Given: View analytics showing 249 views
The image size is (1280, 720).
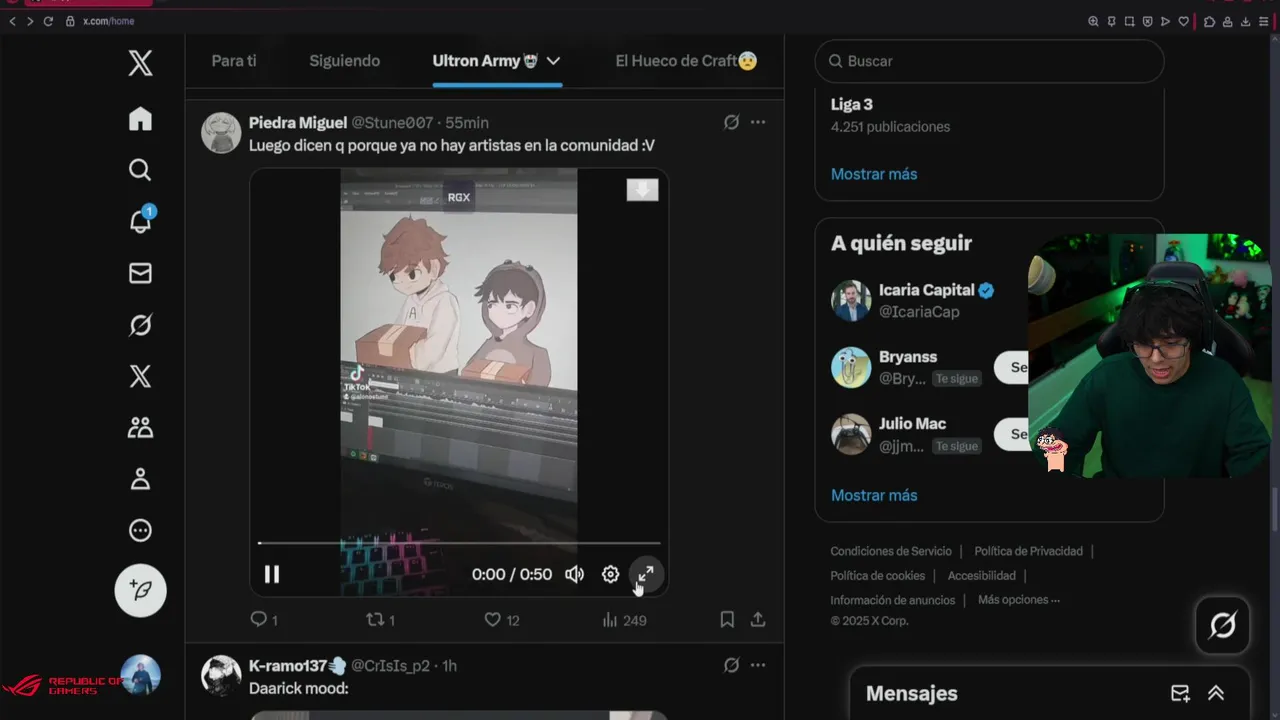Looking at the screenshot, I should [624, 620].
